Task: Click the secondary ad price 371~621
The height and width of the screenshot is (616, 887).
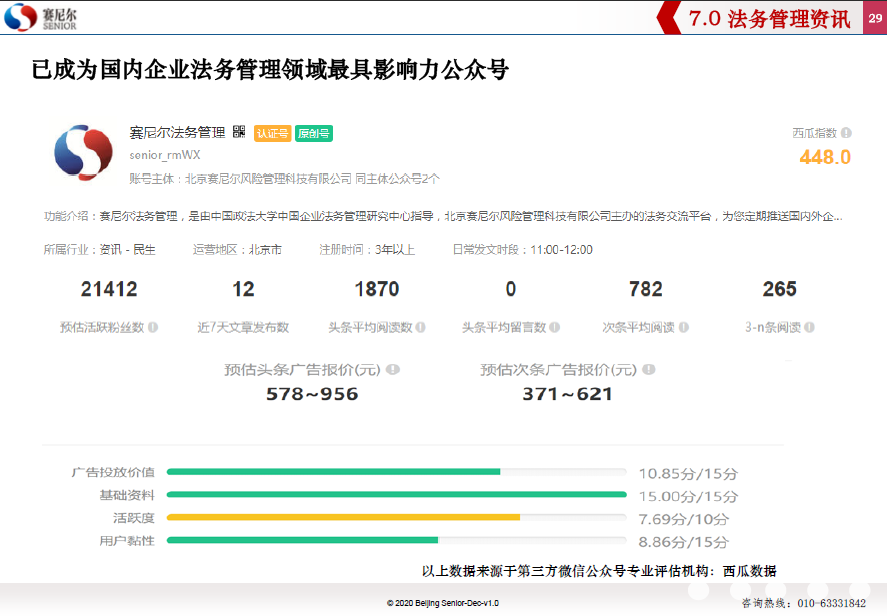Action: click(x=567, y=394)
